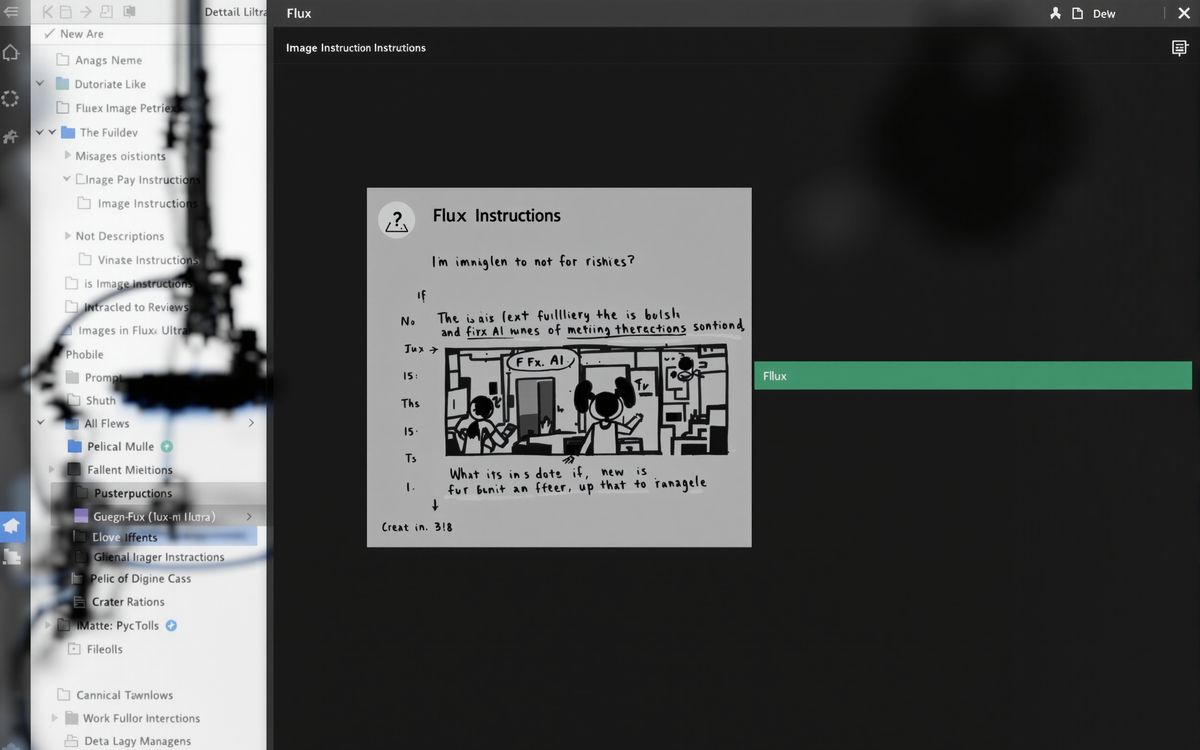Toggle the New Are checkmark item
The image size is (1200, 750).
coord(49,34)
